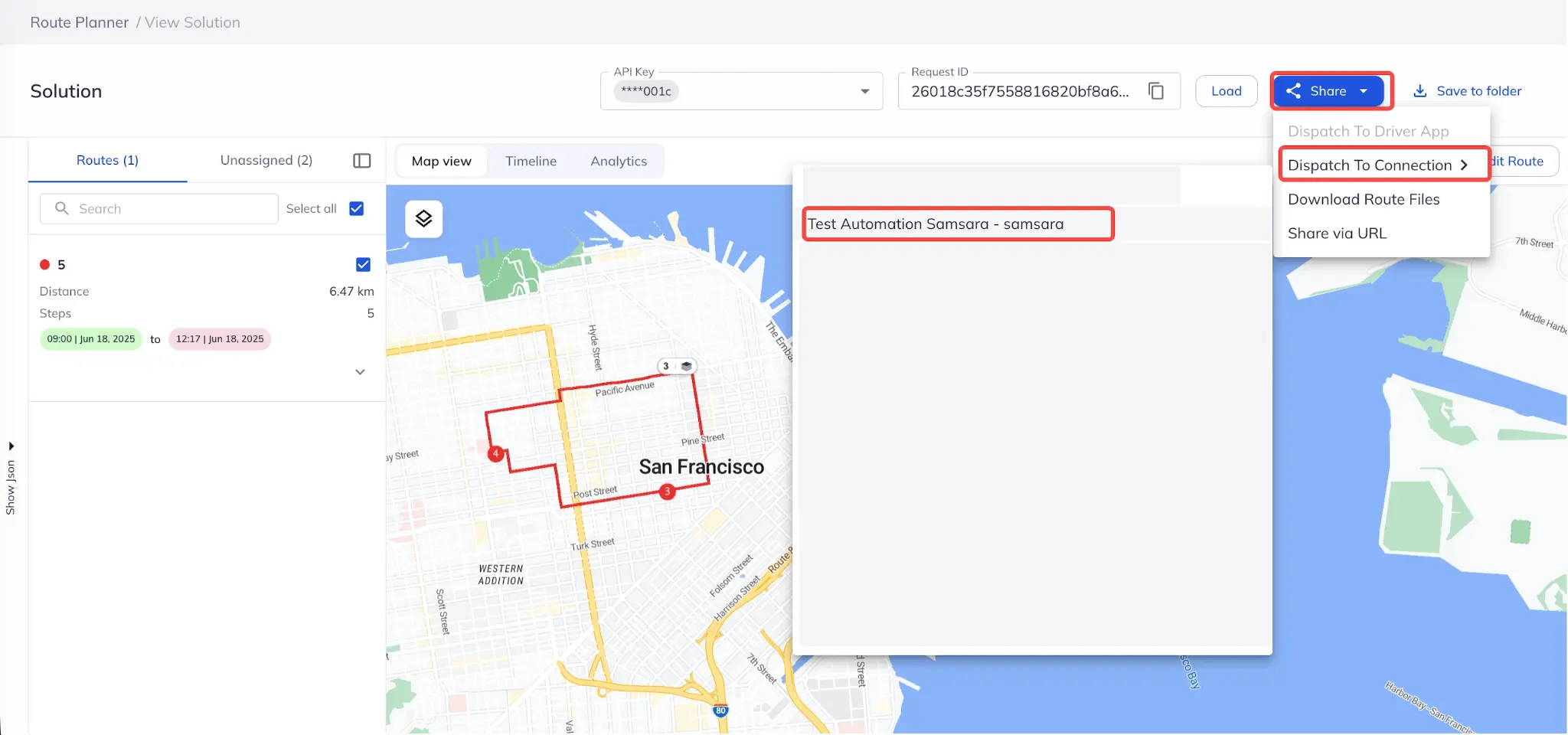Image resolution: width=1568 pixels, height=735 pixels.
Task: Switch to Routes (1) tab
Action: coord(107,160)
